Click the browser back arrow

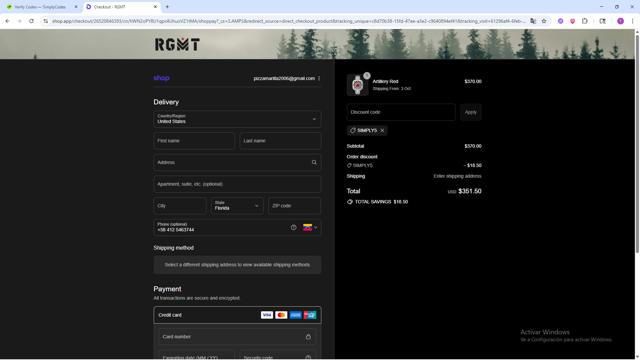[x=7, y=21]
